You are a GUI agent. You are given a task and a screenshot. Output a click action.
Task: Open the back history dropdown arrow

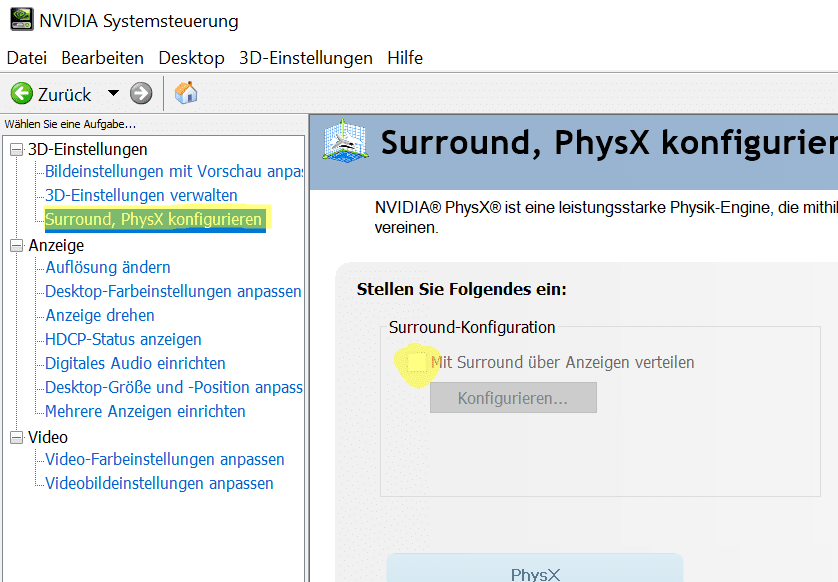click(x=113, y=93)
